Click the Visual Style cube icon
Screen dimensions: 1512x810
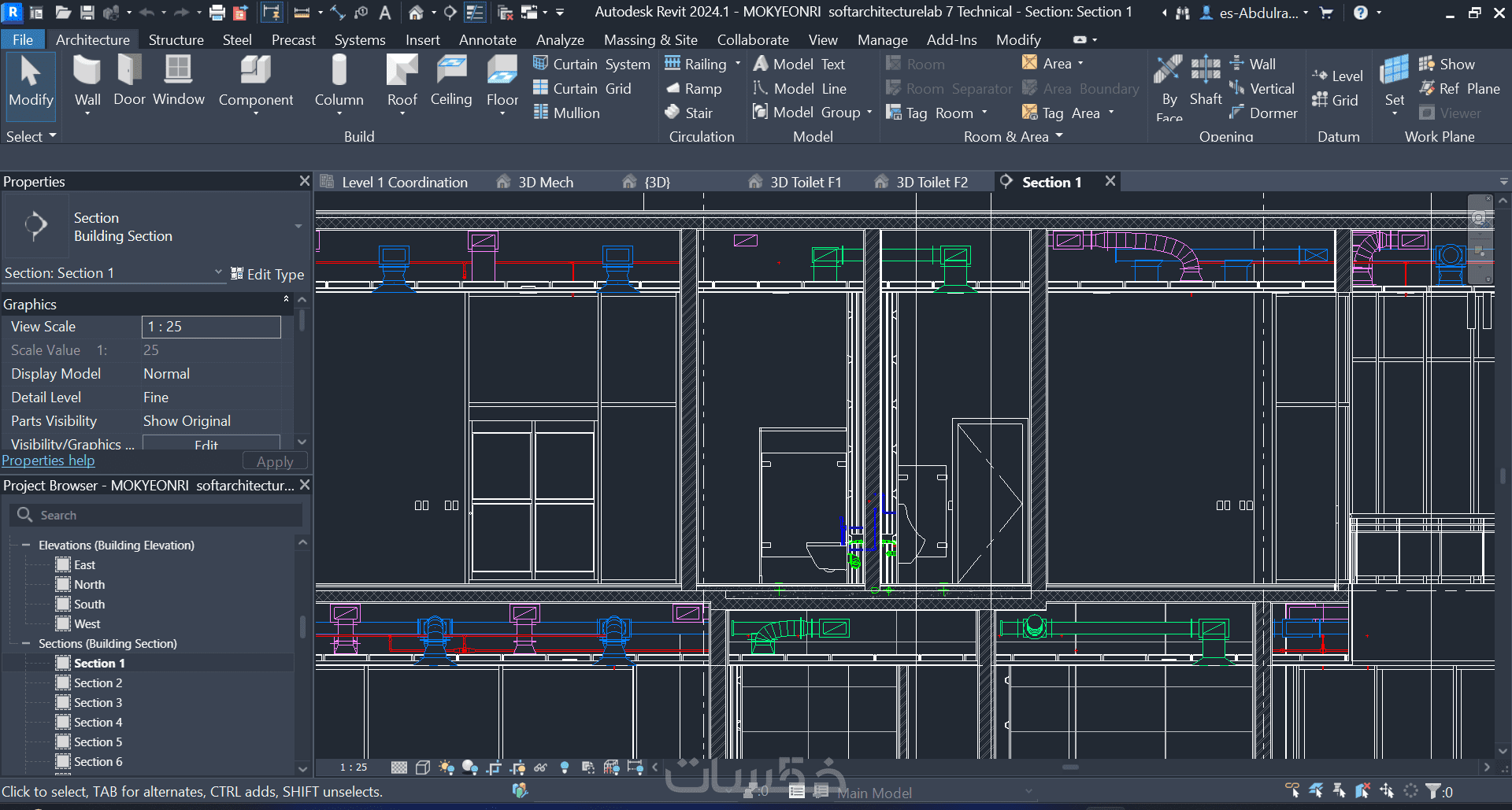pyautogui.click(x=423, y=767)
